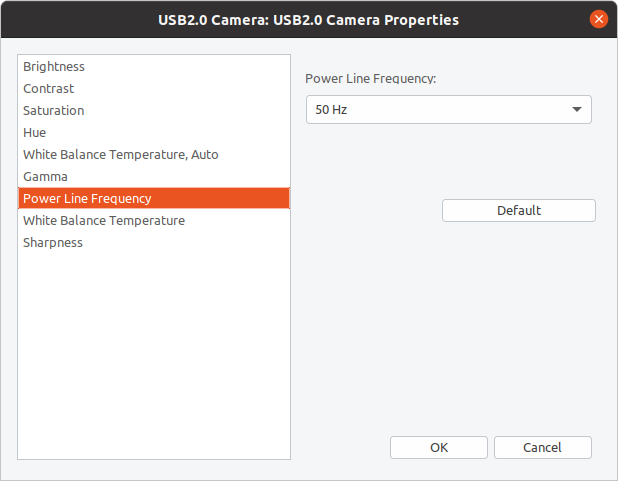Click empty area below Sharpness in list
The image size is (618, 481).
point(154,355)
